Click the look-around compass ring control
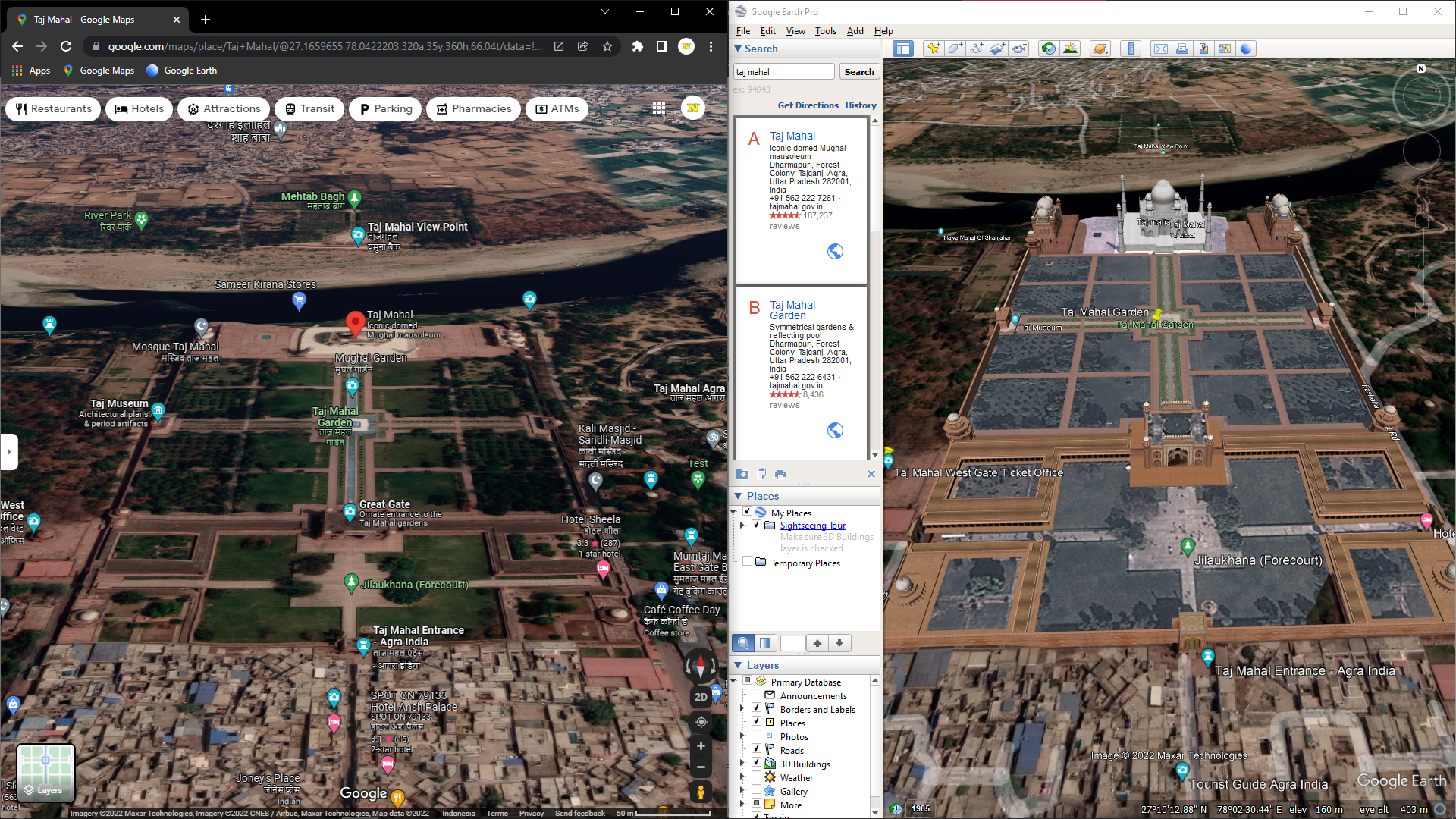Screen dimensions: 1456x819 click(1421, 95)
